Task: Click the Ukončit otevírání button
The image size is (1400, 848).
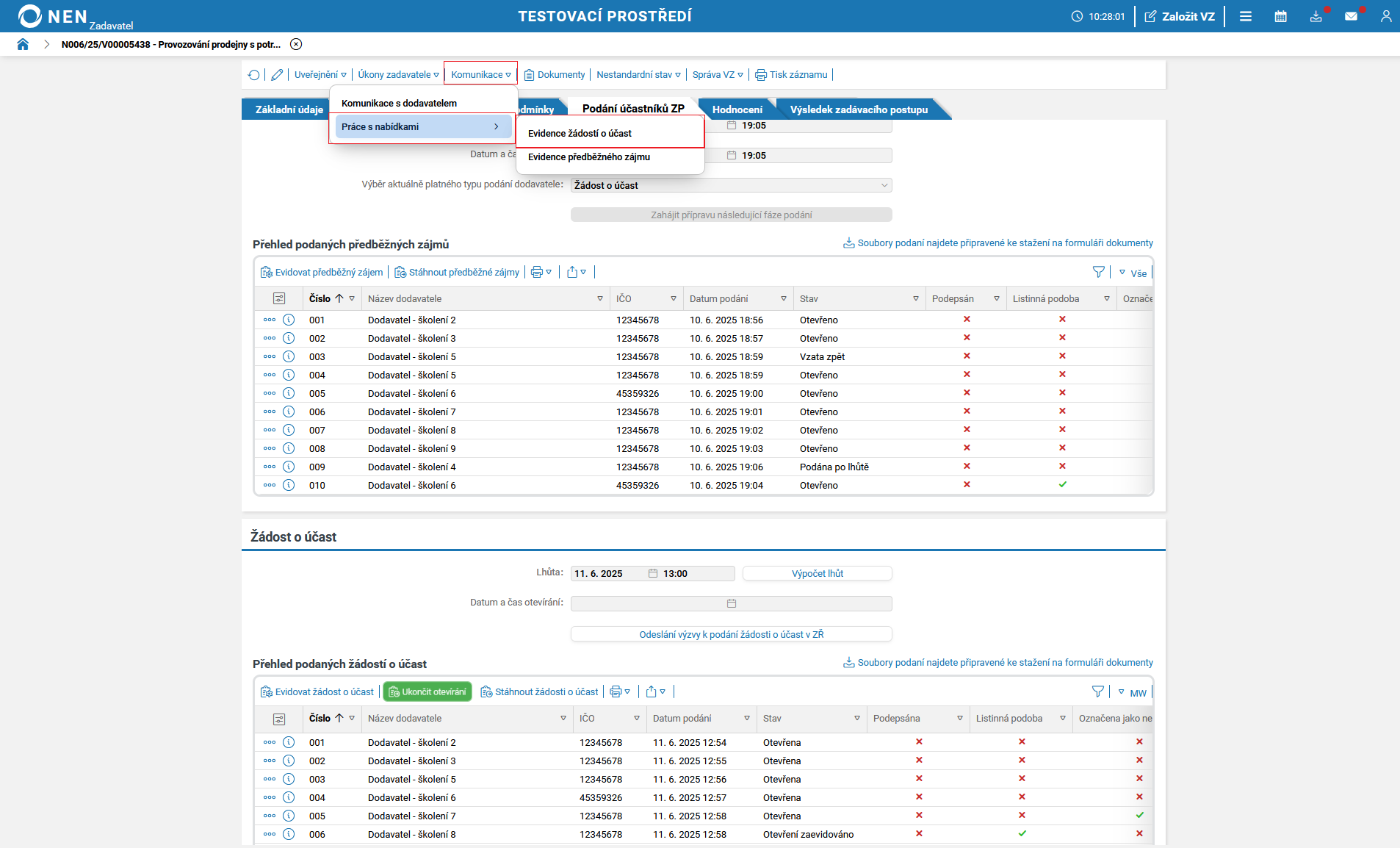Action: point(427,692)
